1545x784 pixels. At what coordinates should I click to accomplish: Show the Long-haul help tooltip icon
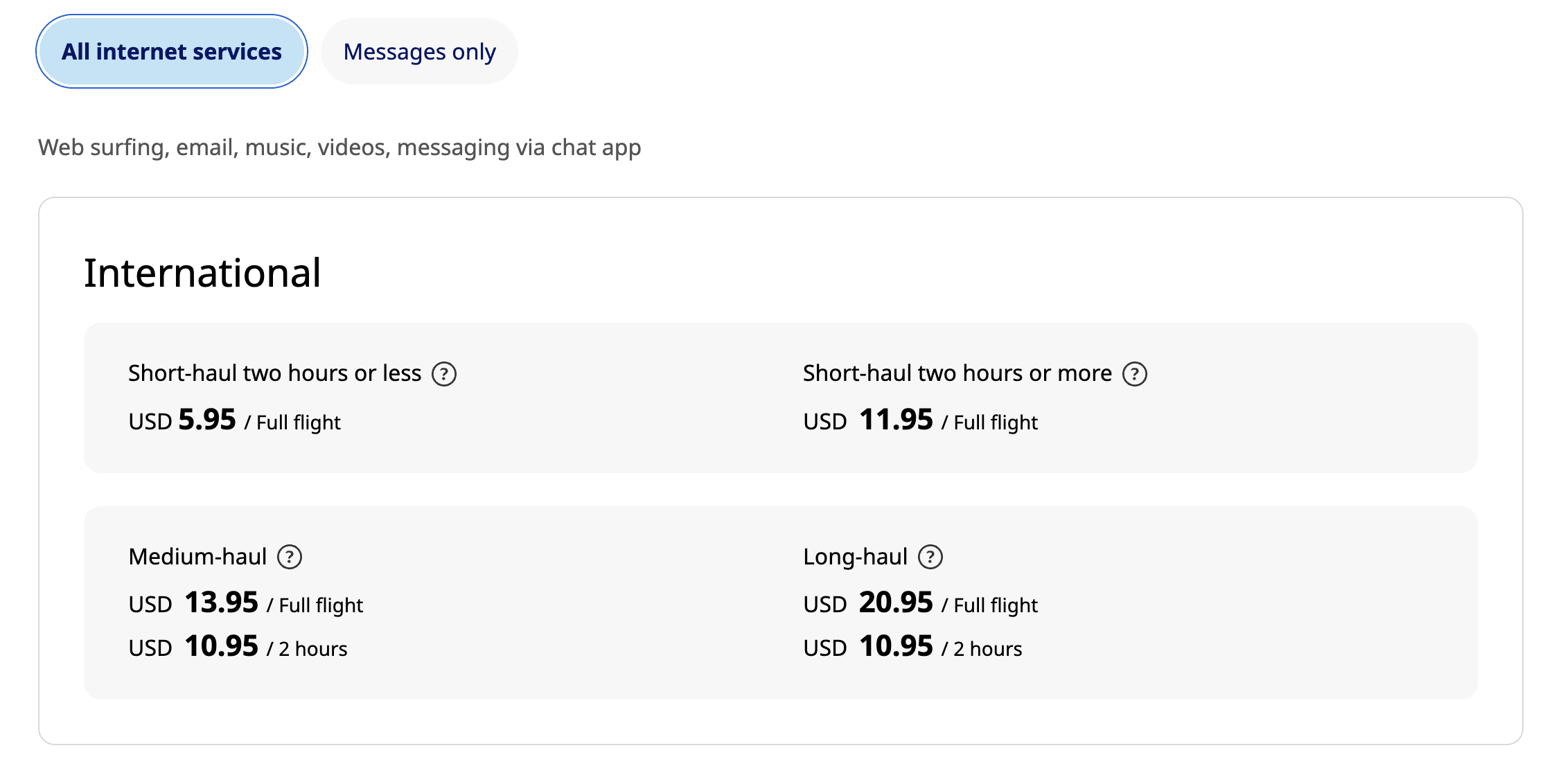930,557
